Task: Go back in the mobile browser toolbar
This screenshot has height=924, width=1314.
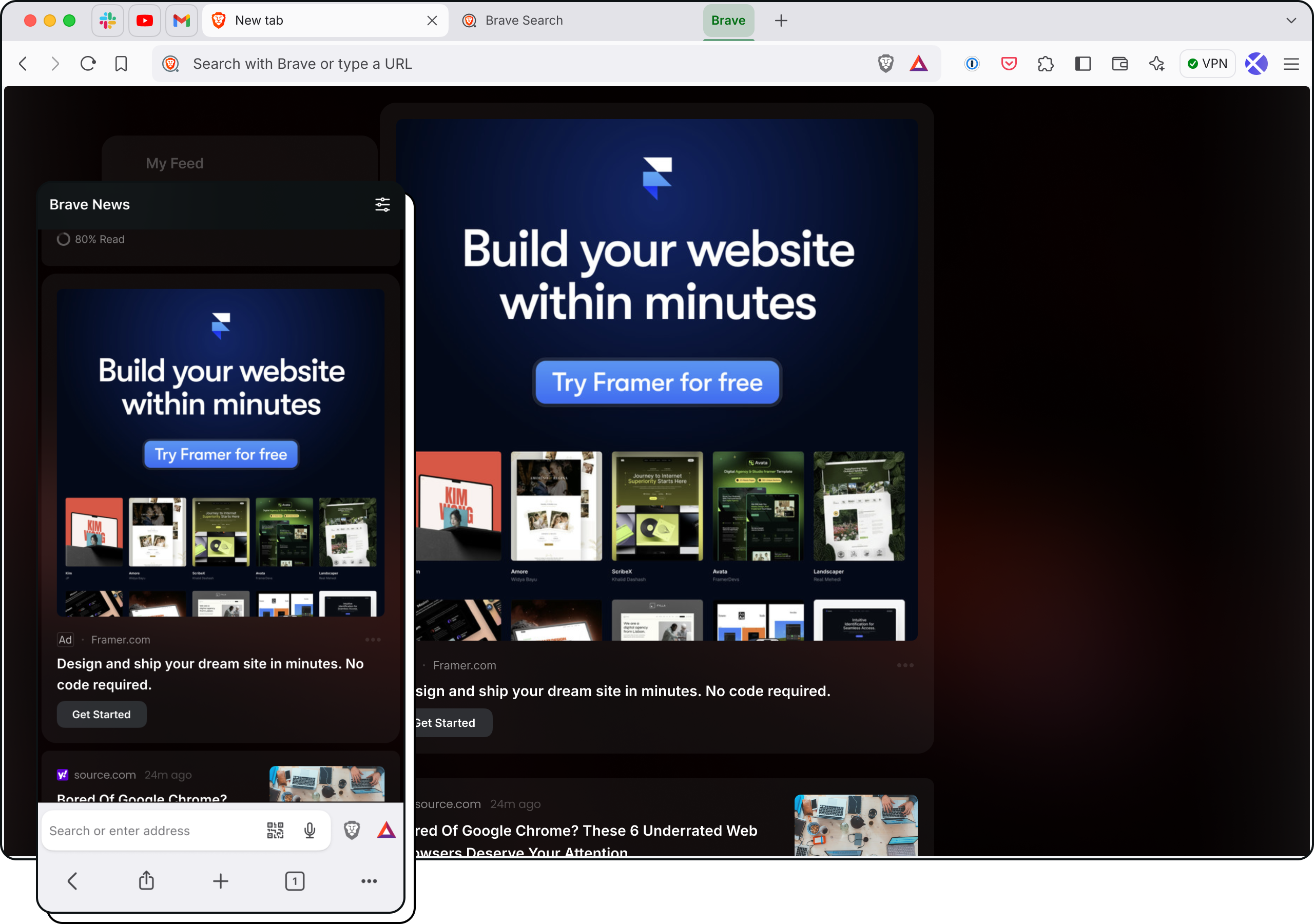Action: [x=72, y=881]
